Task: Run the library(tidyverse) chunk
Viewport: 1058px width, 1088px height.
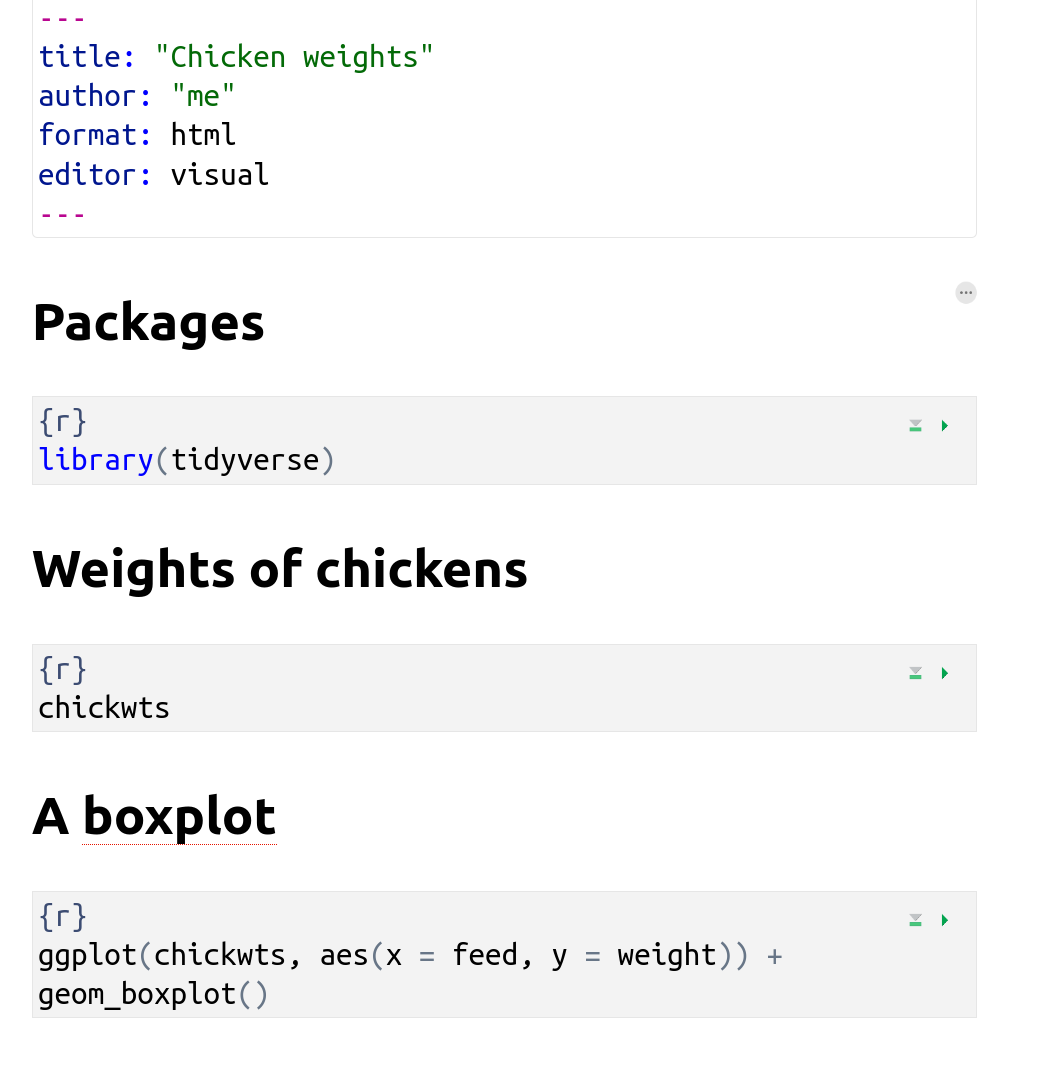Action: 945,426
